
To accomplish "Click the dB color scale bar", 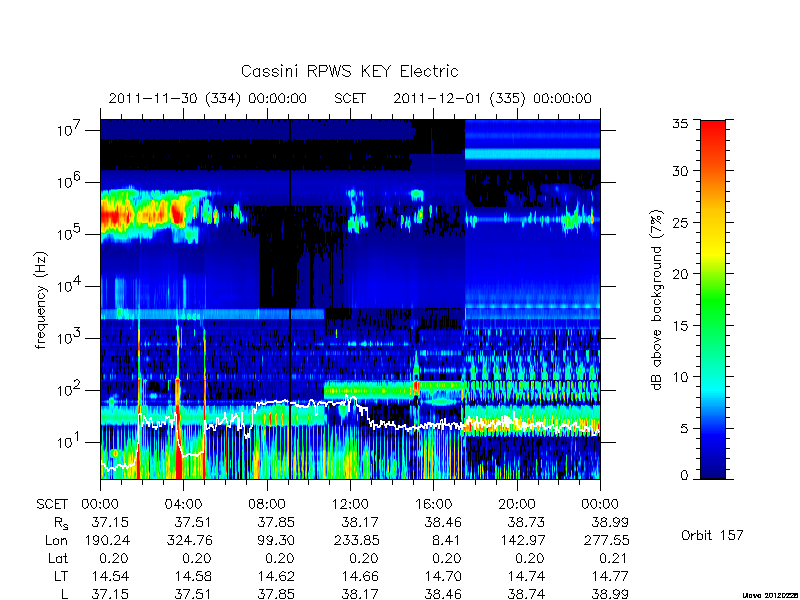I will point(713,299).
